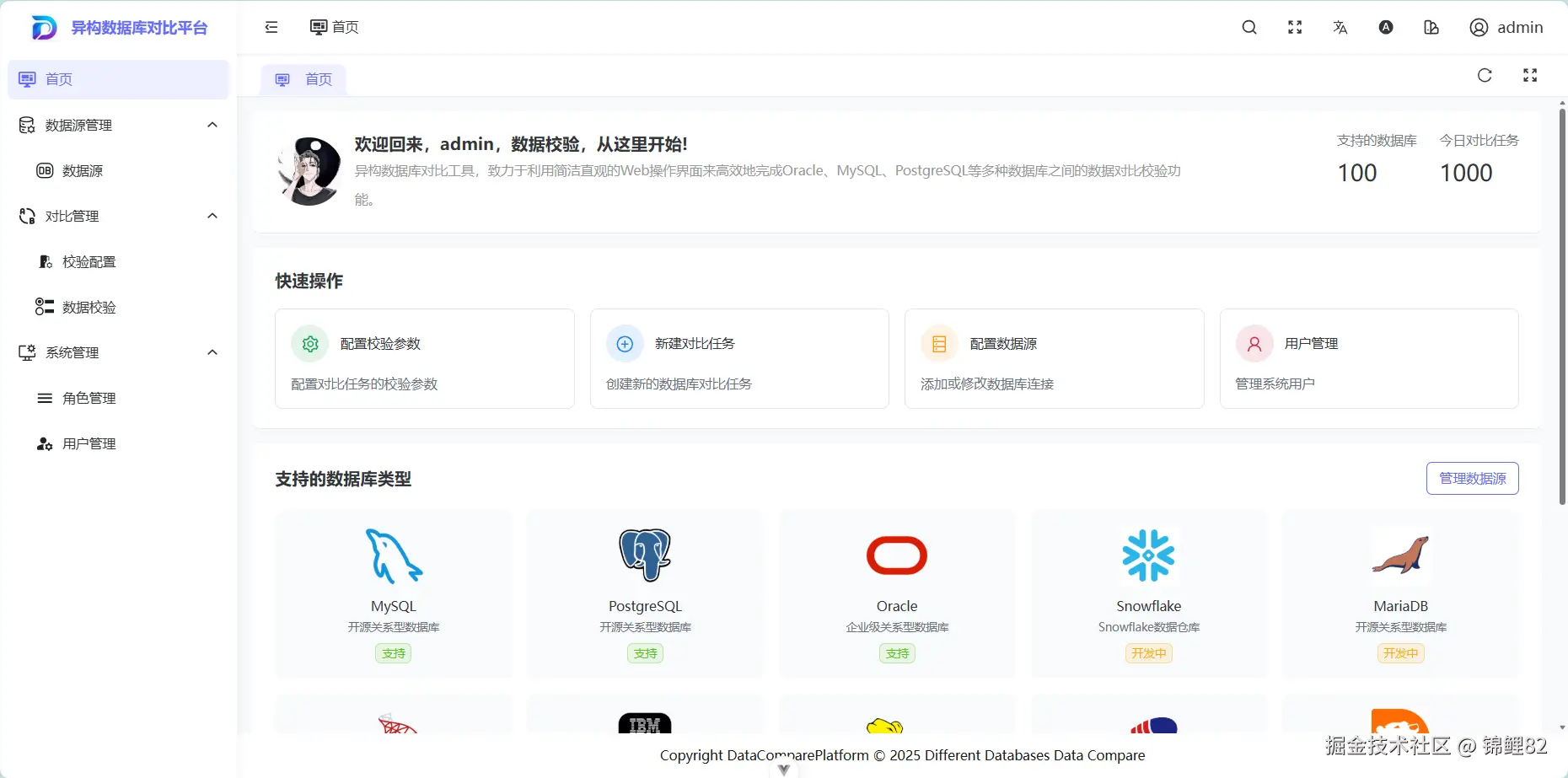1568x778 pixels.
Task: Click the 首页 breadcrumb in header
Action: point(335,27)
